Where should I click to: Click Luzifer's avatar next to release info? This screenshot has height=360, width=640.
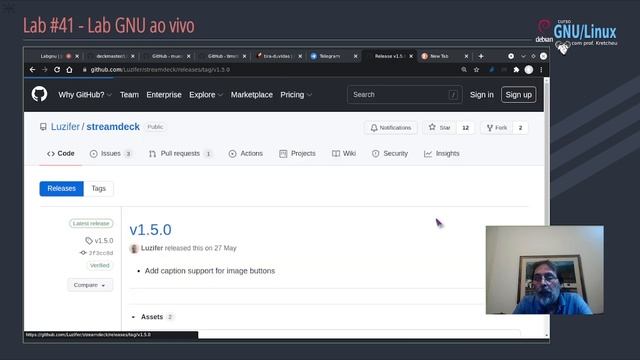click(134, 248)
